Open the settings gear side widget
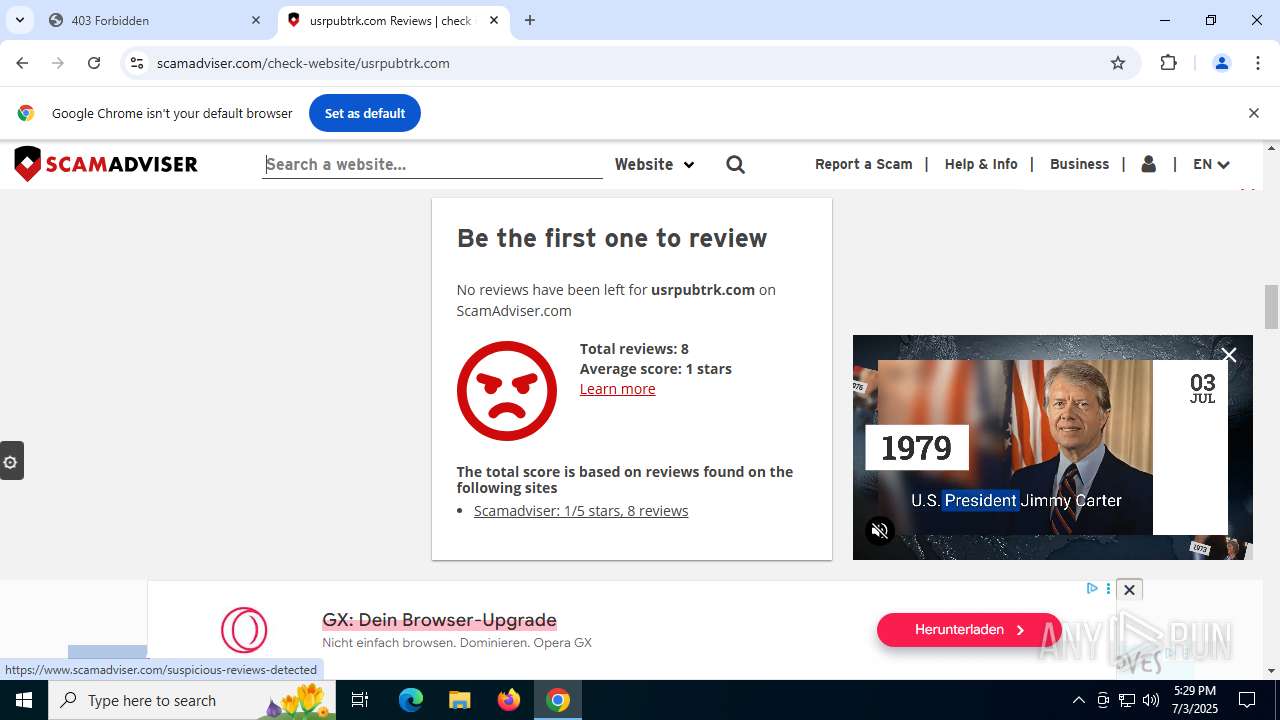Image resolution: width=1280 pixels, height=720 pixels. point(11,461)
